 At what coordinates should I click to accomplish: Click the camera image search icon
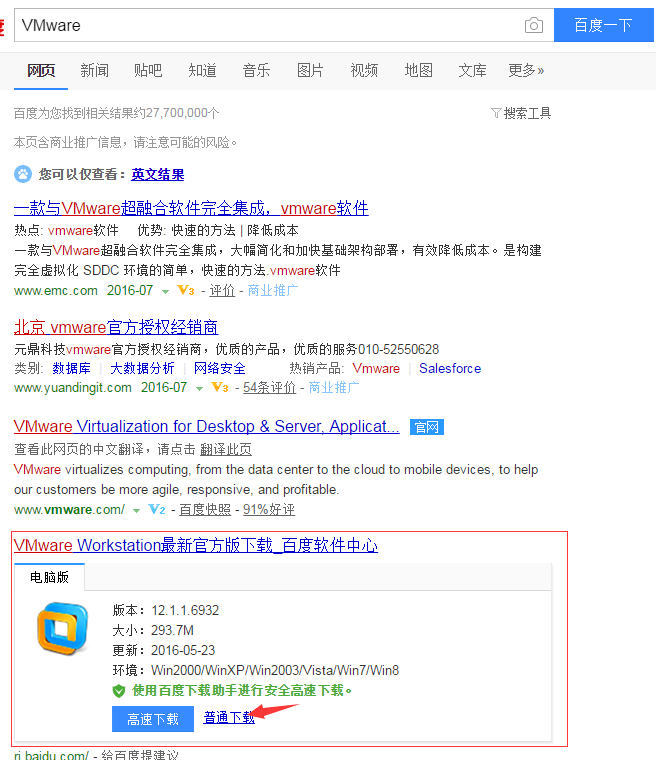[x=533, y=25]
